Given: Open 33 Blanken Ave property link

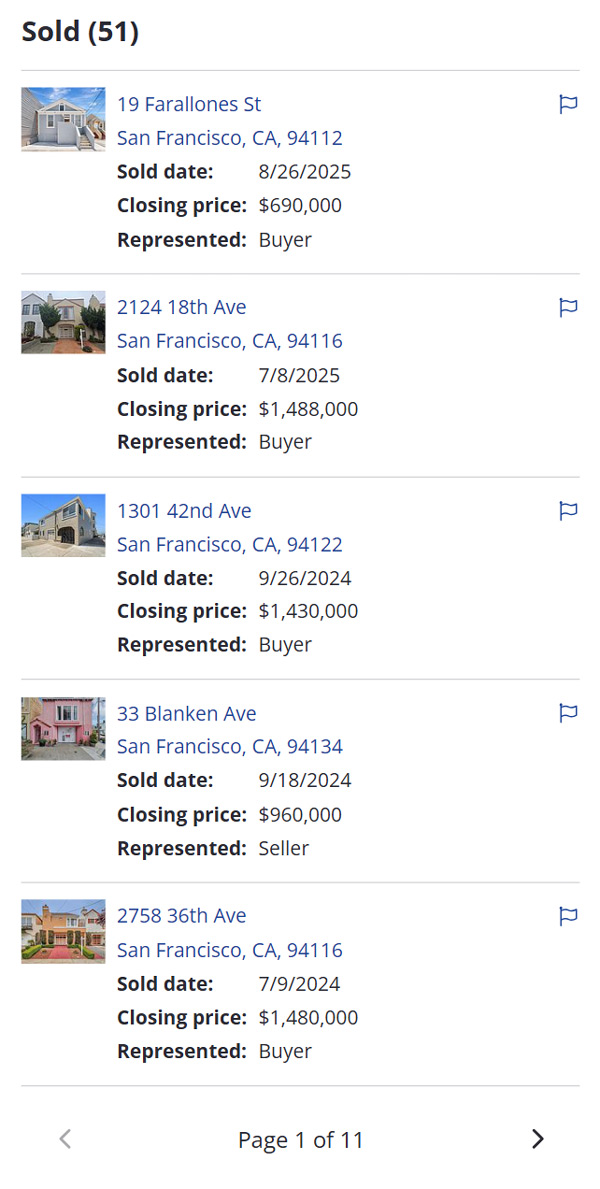Looking at the screenshot, I should 186,713.
